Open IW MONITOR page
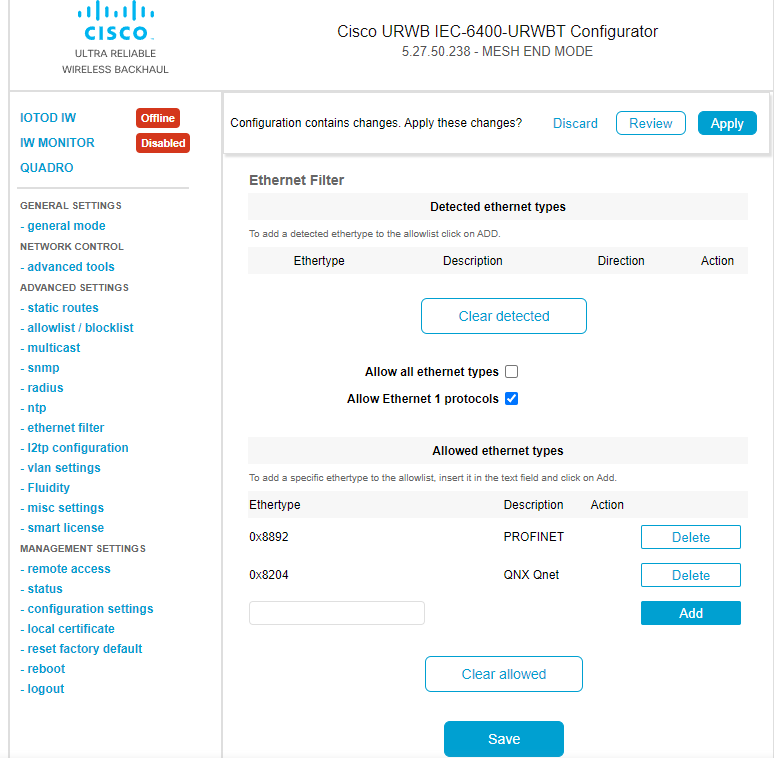 point(57,143)
